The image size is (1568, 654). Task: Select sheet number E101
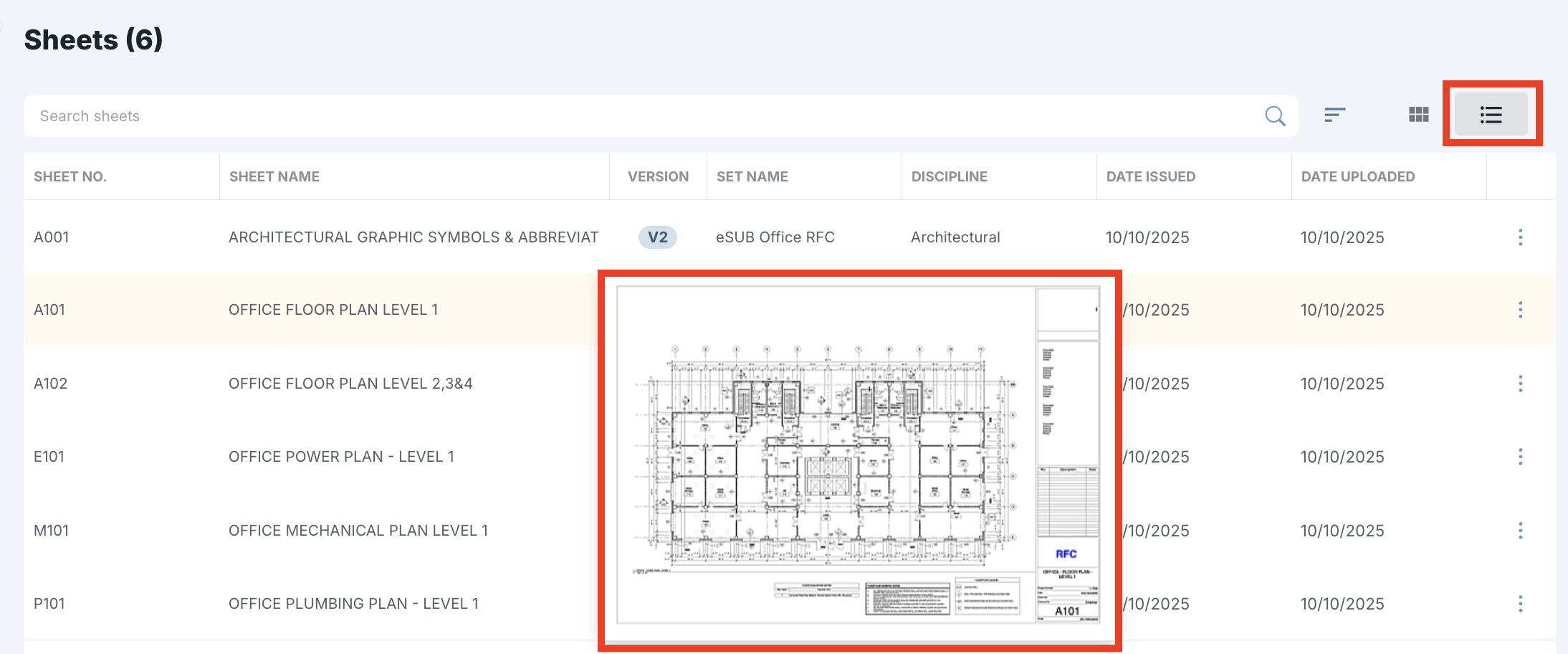pyautogui.click(x=49, y=457)
